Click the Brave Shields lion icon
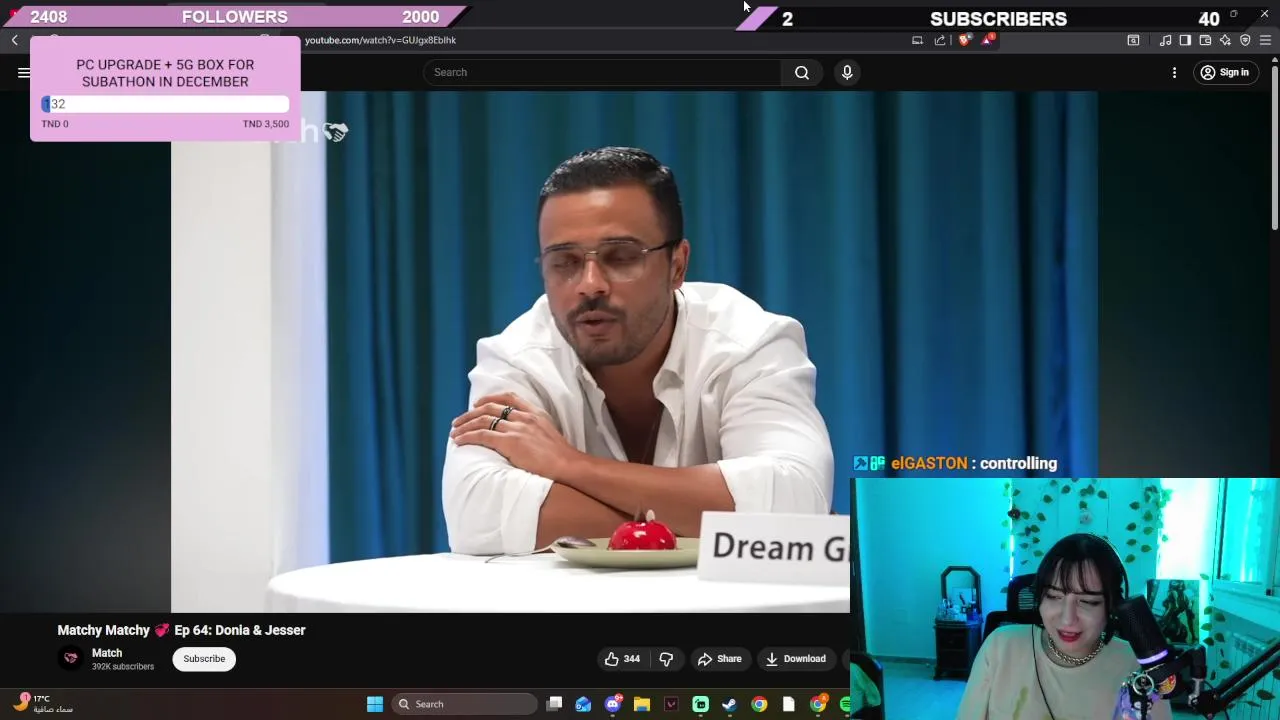This screenshot has height=720, width=1280. click(964, 40)
